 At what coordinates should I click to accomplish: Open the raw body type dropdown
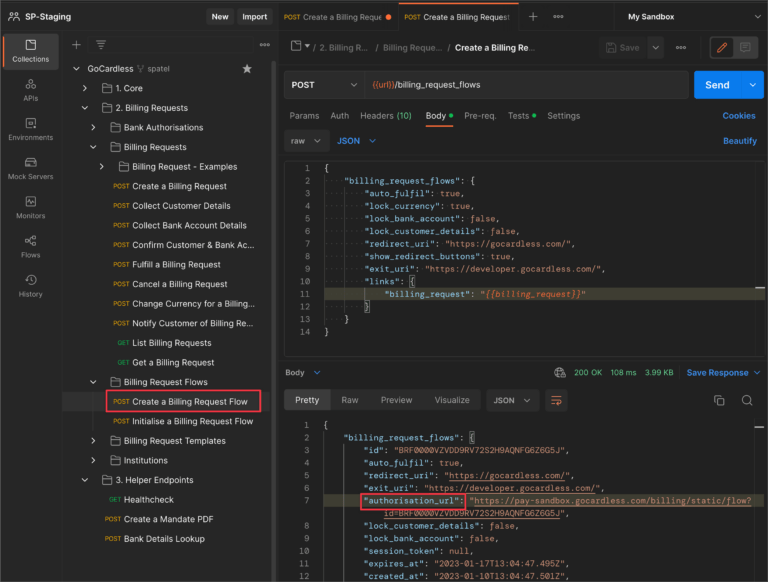(306, 141)
